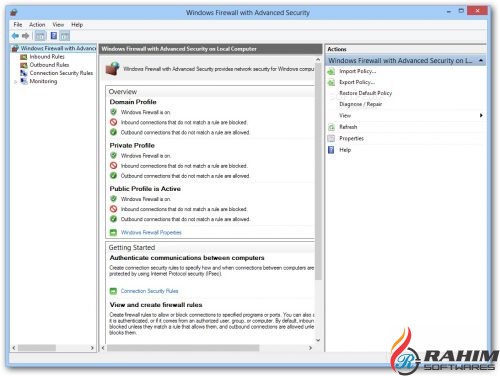Open Windows Firewall Properties link
This screenshot has height=376, width=500.
[151, 232]
